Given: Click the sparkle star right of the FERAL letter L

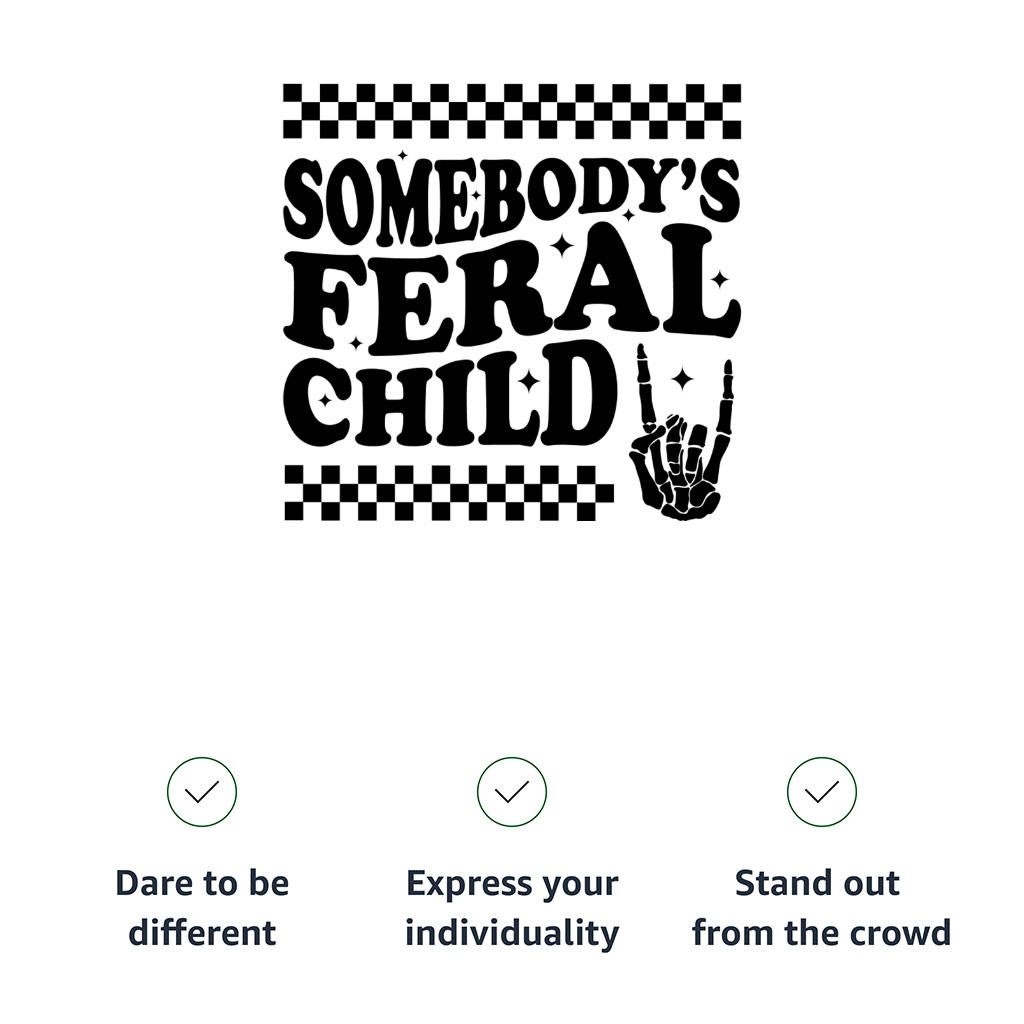Looking at the screenshot, I should (719, 279).
